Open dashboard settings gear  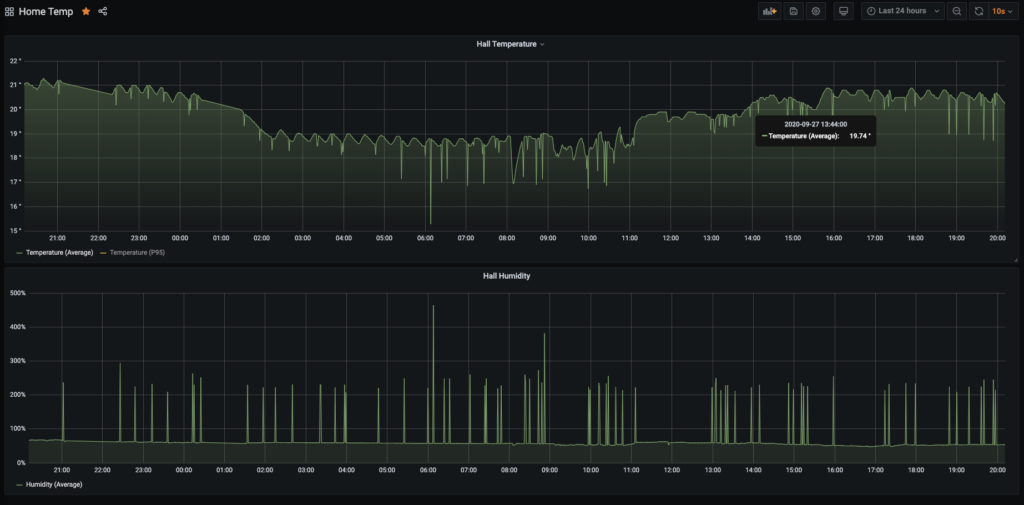point(816,11)
